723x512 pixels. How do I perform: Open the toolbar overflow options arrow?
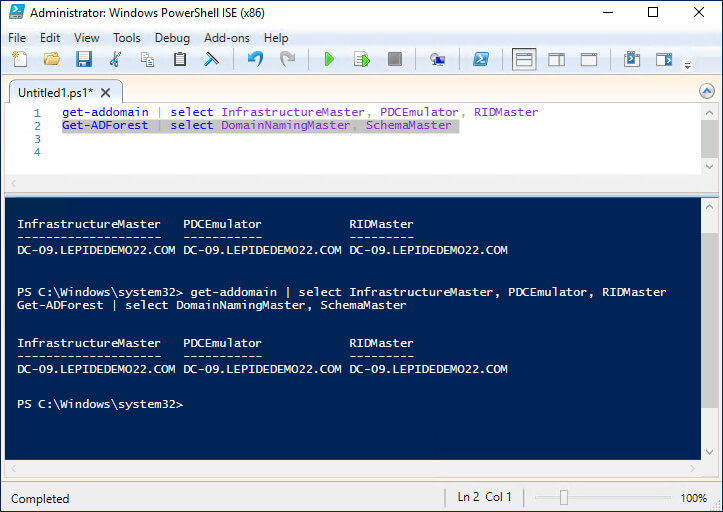687,66
